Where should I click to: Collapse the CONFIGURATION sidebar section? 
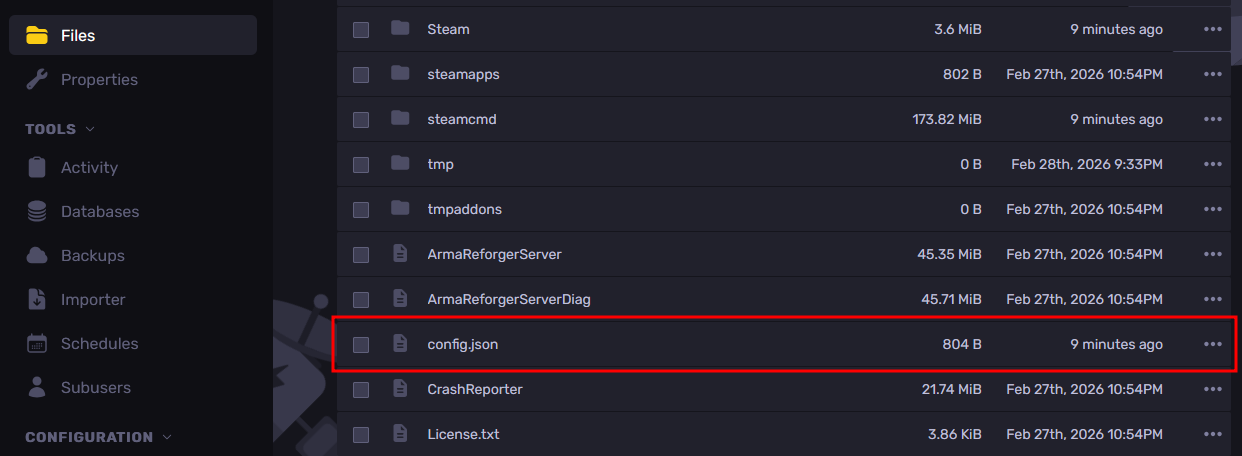pyautogui.click(x=167, y=437)
